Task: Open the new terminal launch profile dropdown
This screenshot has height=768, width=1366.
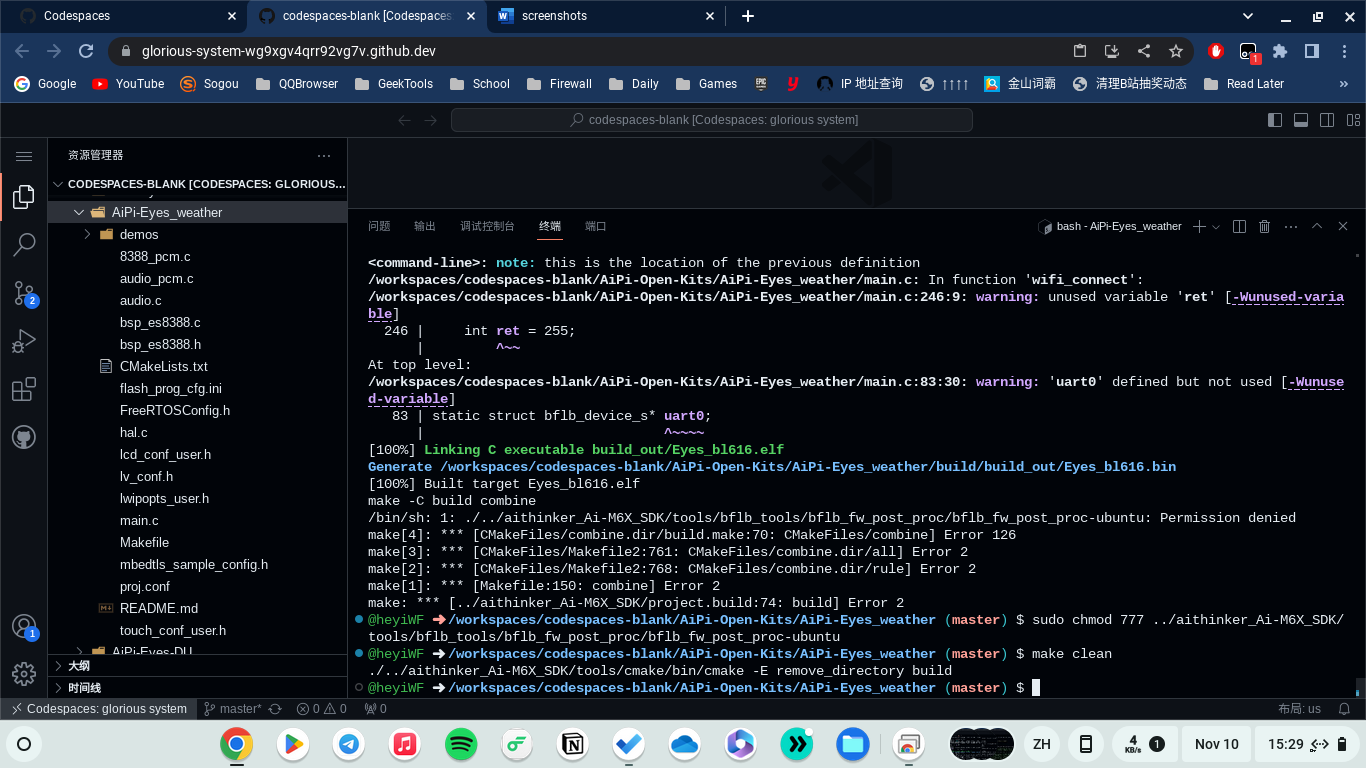Action: tap(1216, 227)
